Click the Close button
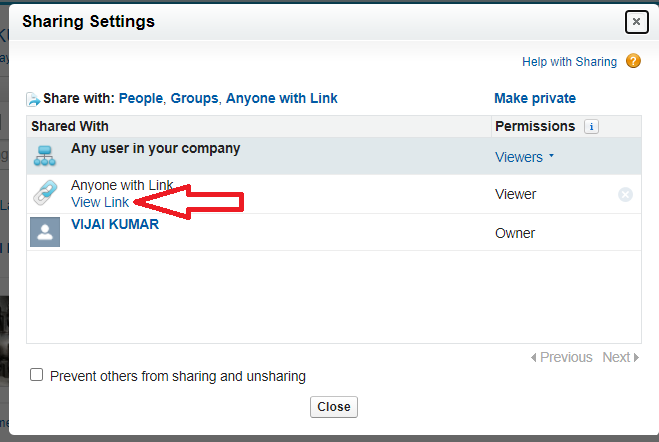Viewport: 659px width, 442px height. point(334,407)
